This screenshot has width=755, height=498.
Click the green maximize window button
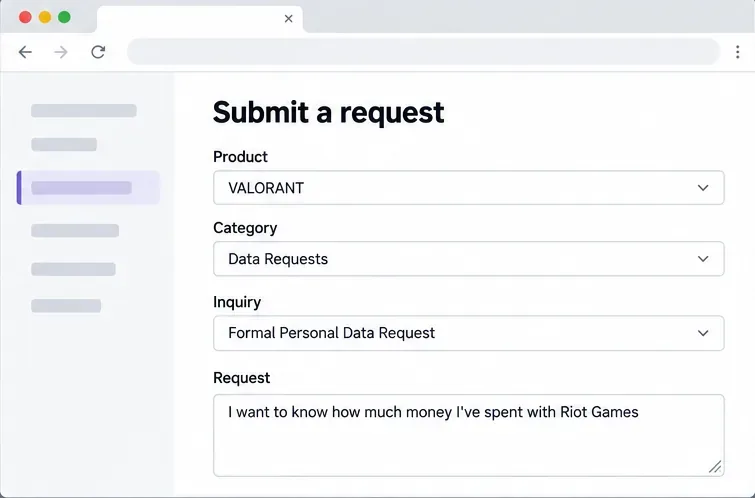[x=64, y=17]
